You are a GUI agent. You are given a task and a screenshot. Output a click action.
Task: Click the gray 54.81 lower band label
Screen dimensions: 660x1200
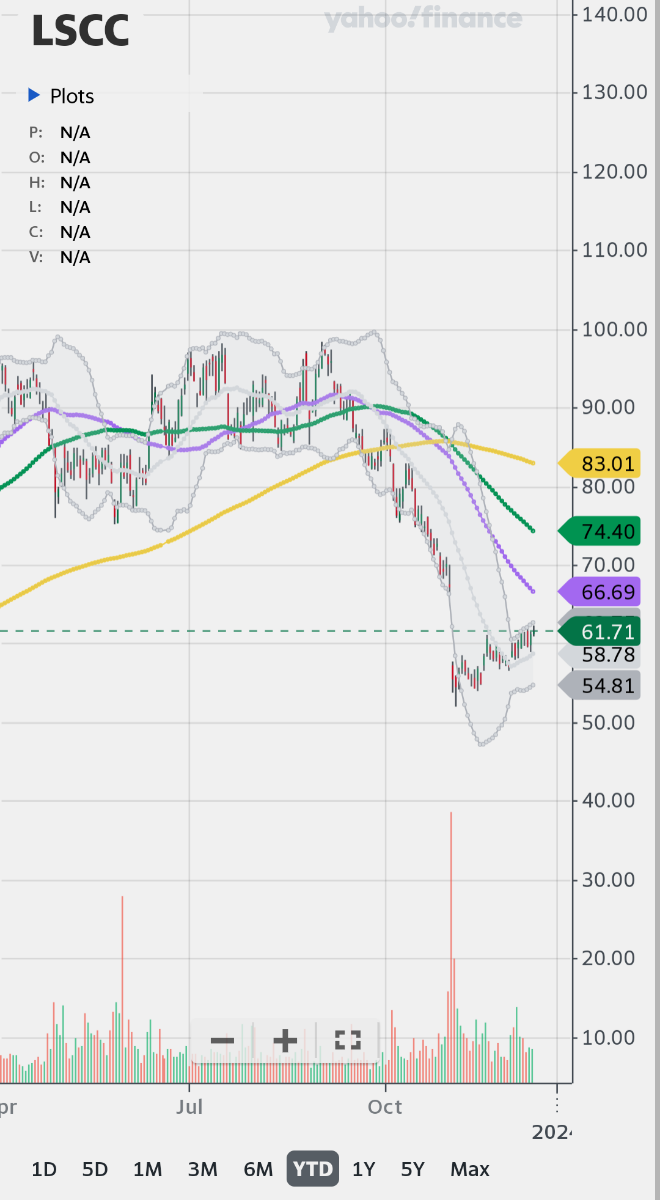606,686
